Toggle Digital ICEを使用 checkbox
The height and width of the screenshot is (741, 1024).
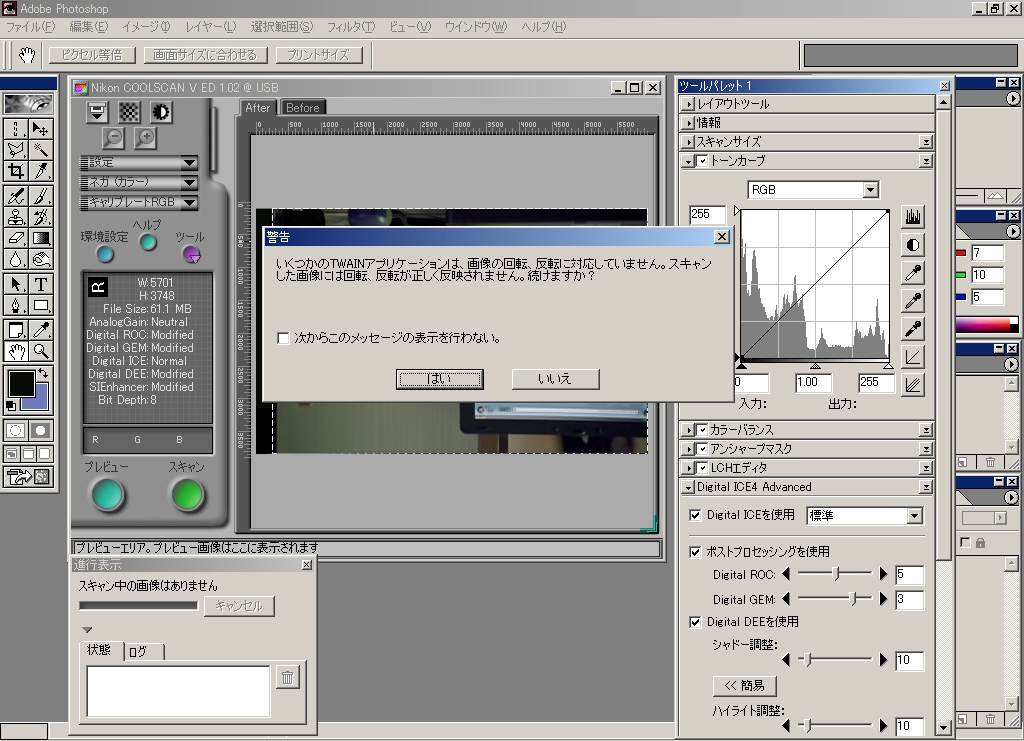tap(696, 515)
